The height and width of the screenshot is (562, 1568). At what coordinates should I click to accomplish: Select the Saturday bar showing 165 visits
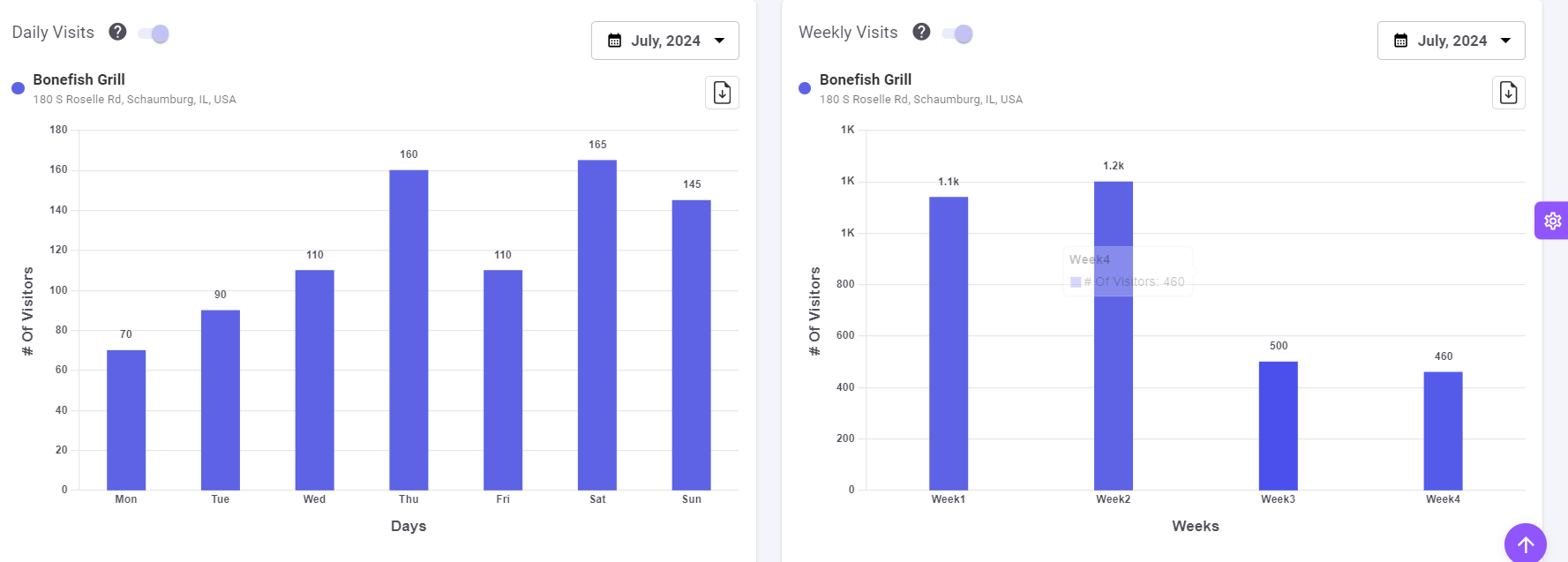[597, 325]
